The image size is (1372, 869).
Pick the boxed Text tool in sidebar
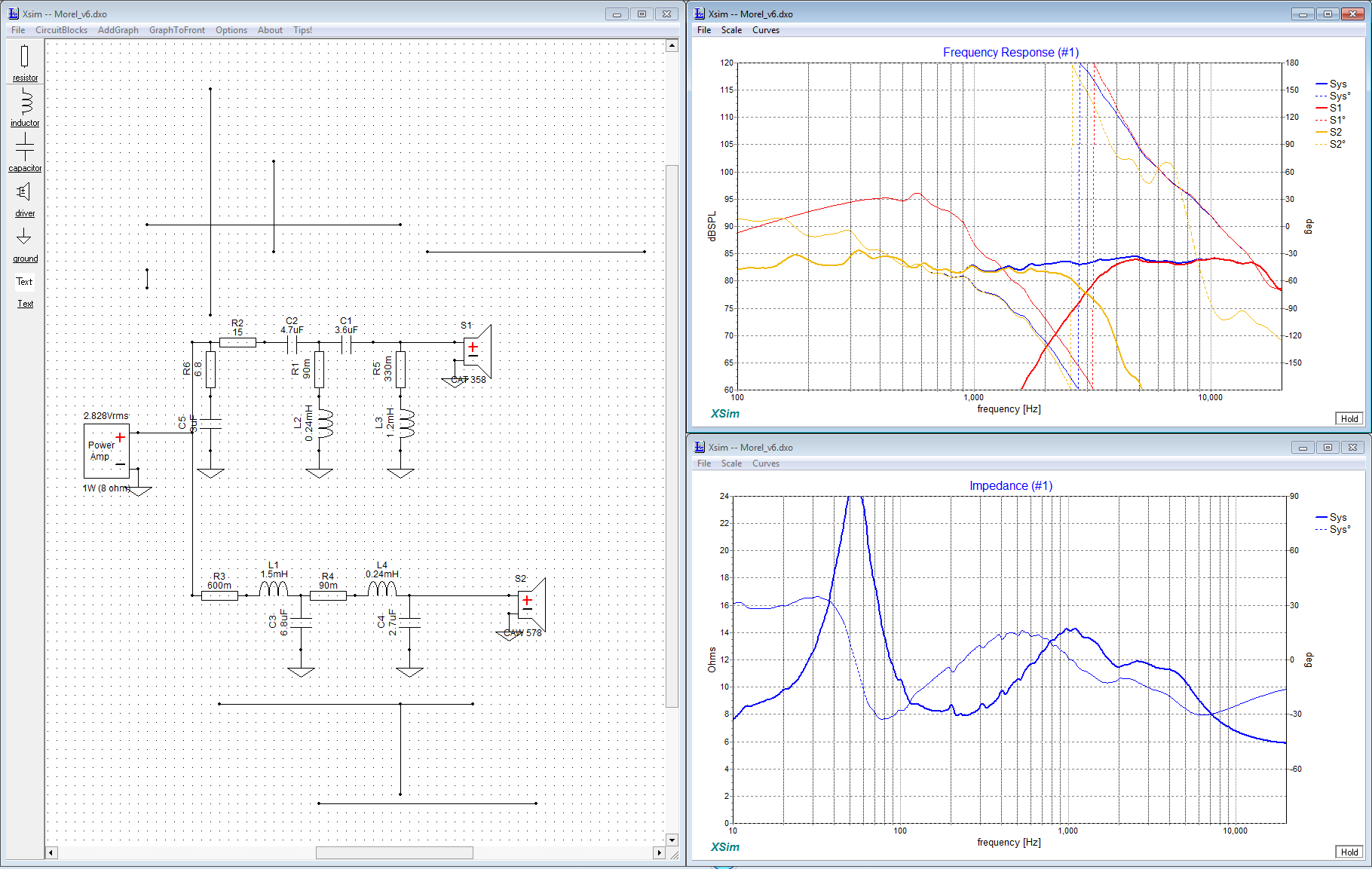click(25, 281)
